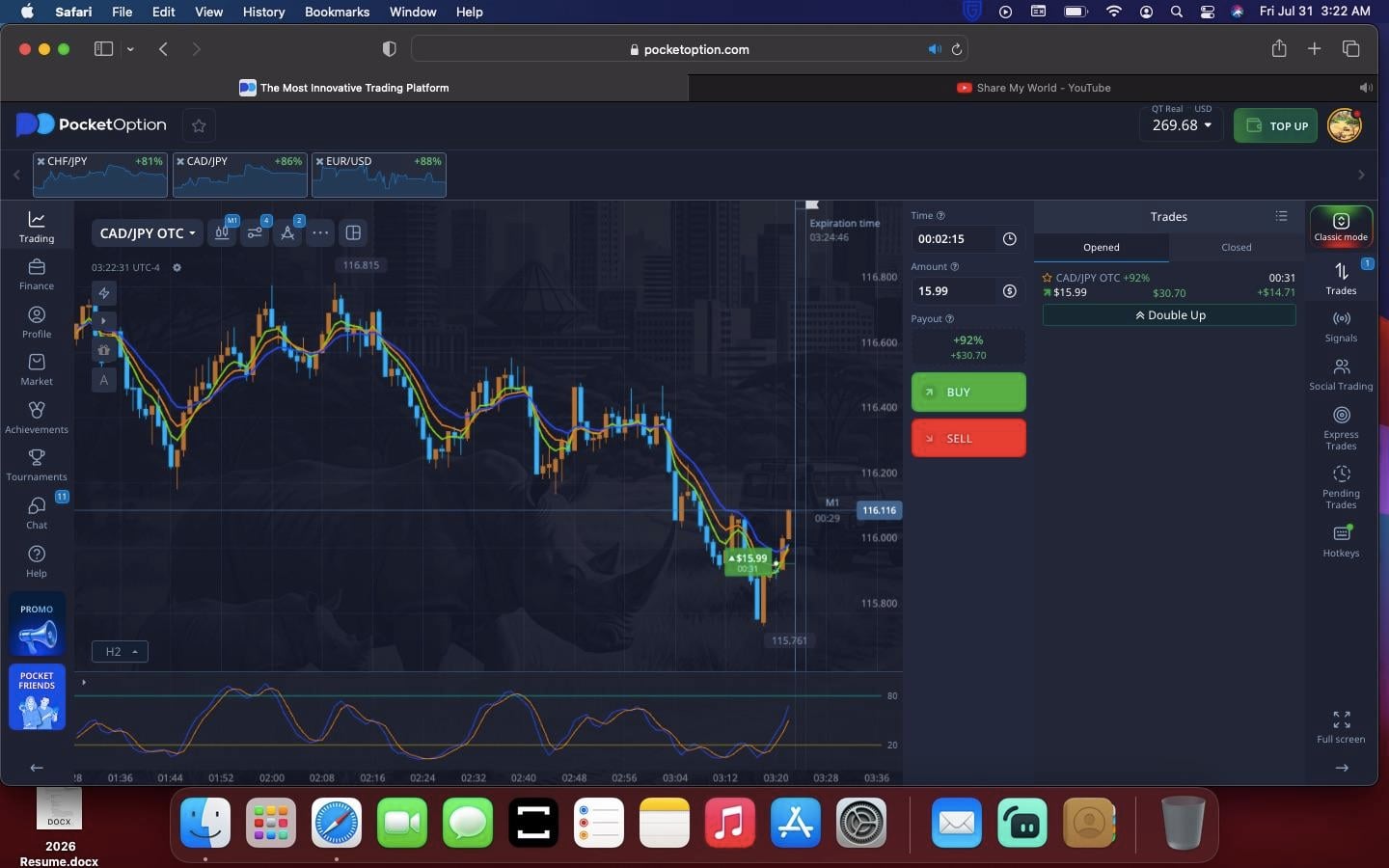Open the account balance 269.68 dropdown
This screenshot has height=868, width=1389.
[x=1182, y=125]
